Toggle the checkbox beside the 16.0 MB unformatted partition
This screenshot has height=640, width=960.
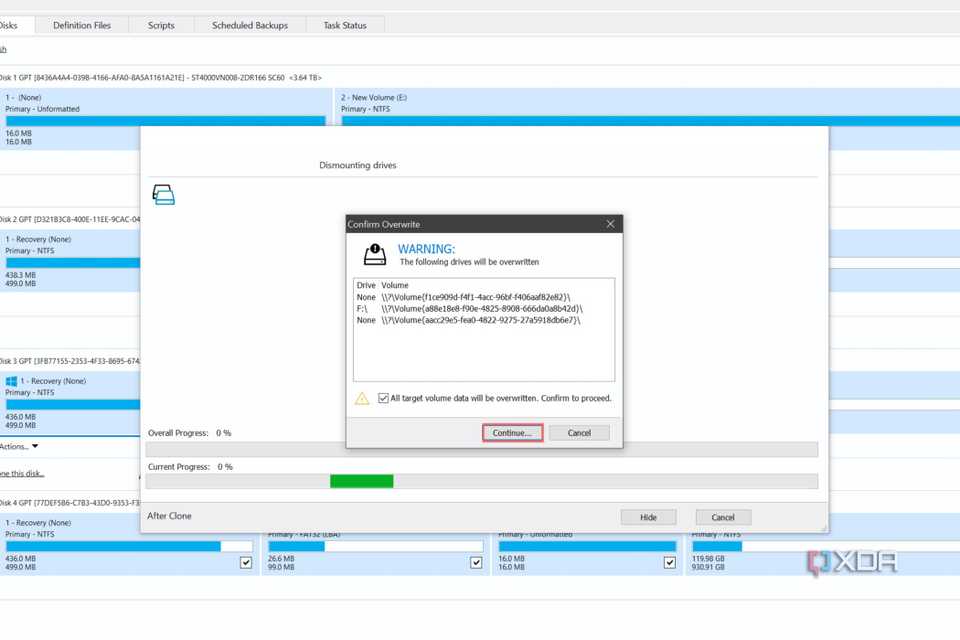tap(671, 562)
